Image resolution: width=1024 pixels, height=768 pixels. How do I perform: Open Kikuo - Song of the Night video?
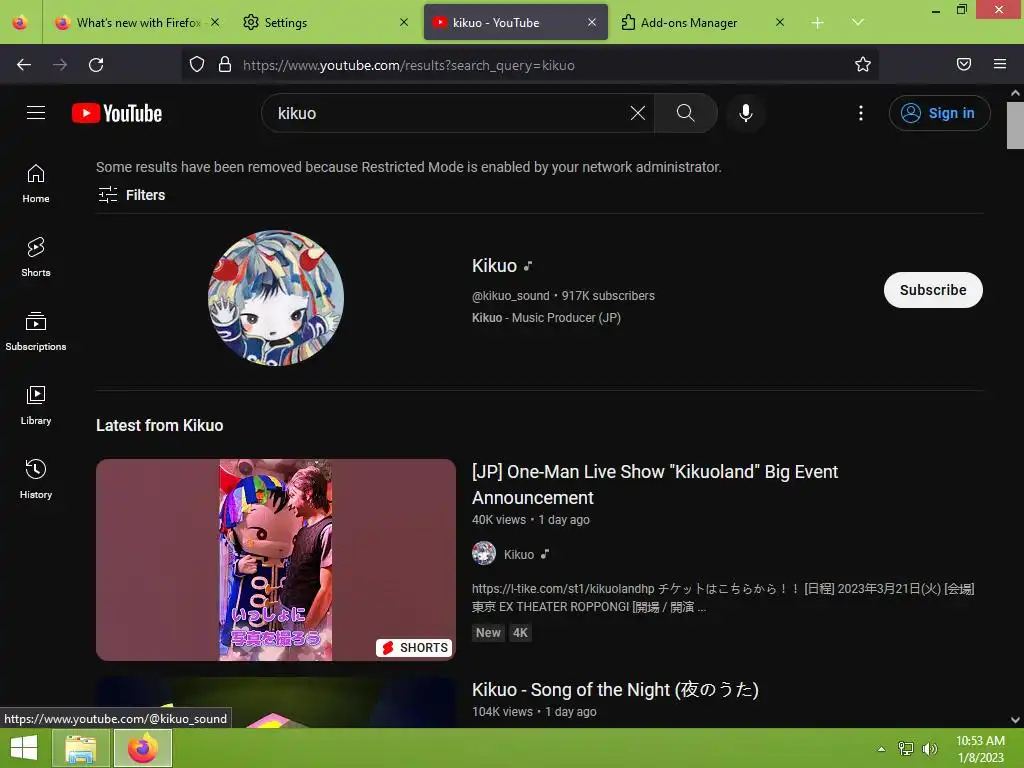(x=615, y=690)
